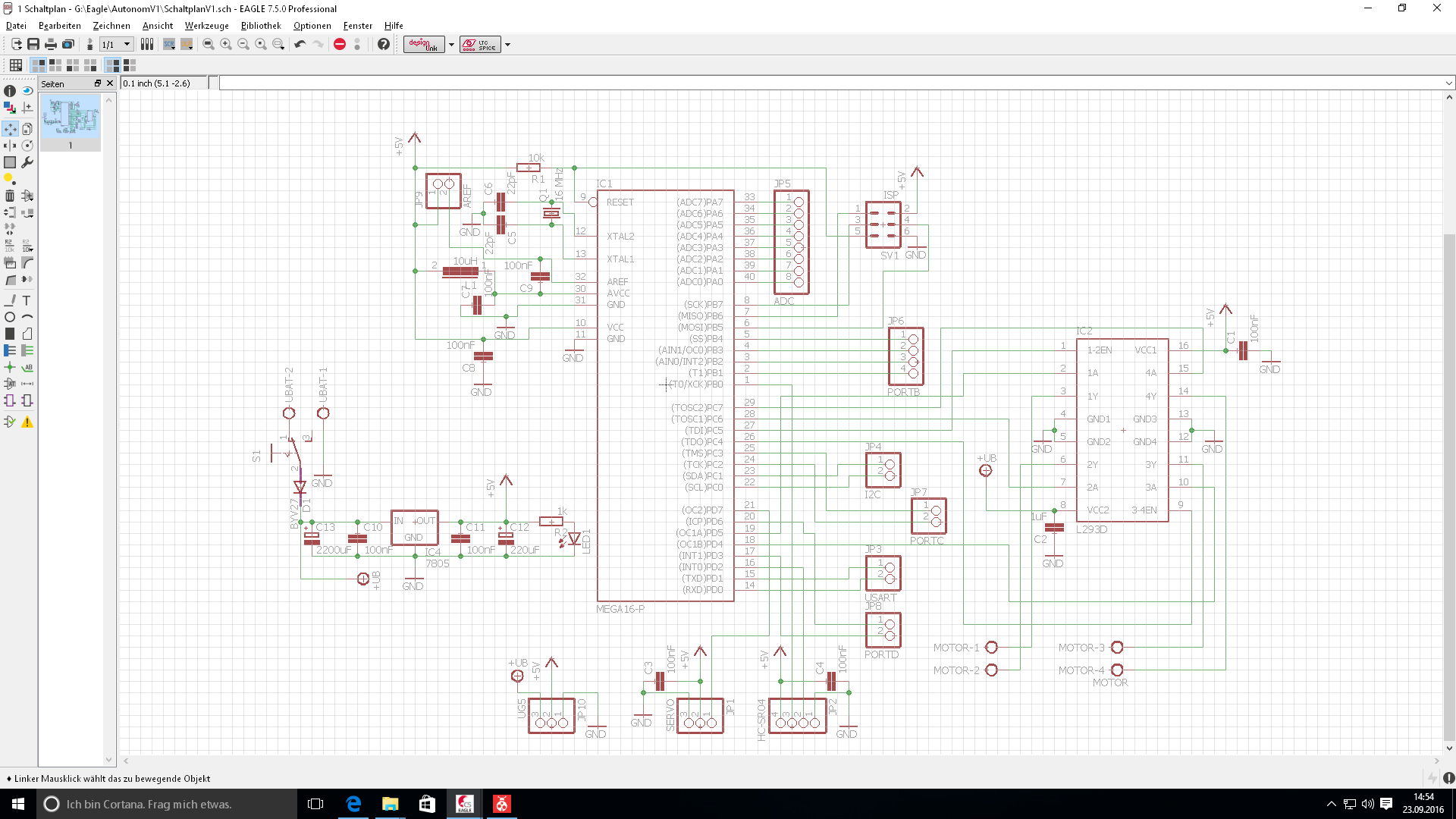The width and height of the screenshot is (1456, 819).
Task: Open the Datei menu
Action: [16, 25]
